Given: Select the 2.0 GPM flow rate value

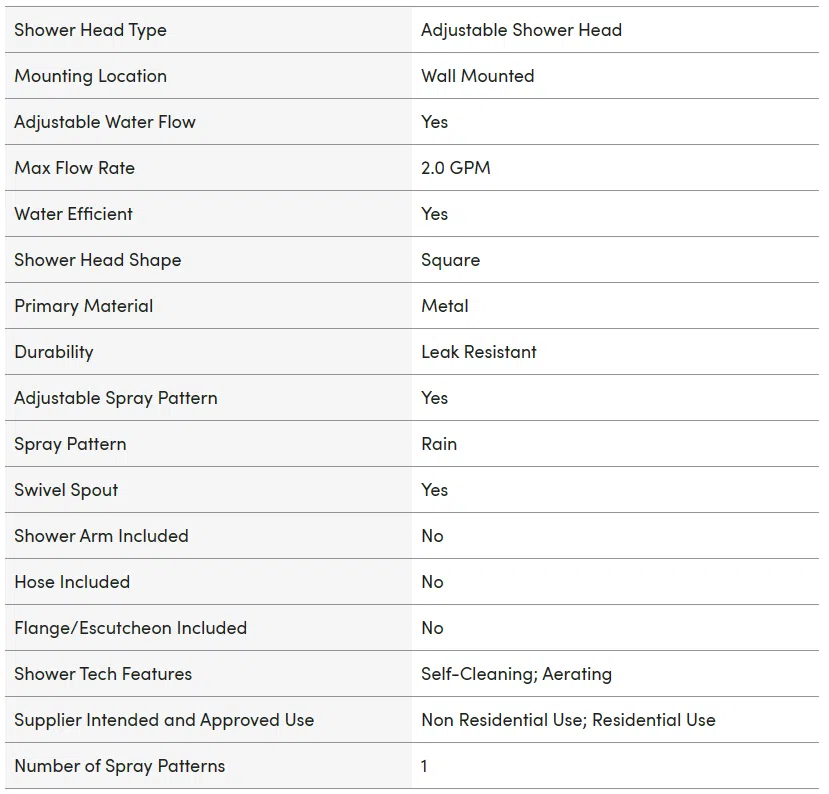Looking at the screenshot, I should pos(456,168).
